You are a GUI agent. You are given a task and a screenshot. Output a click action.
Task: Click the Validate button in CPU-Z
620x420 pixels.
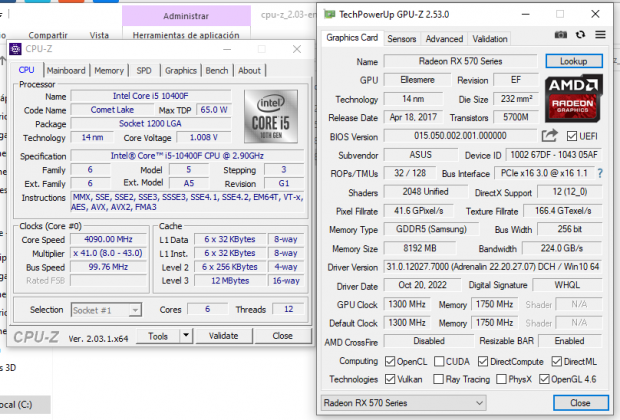coord(223,336)
